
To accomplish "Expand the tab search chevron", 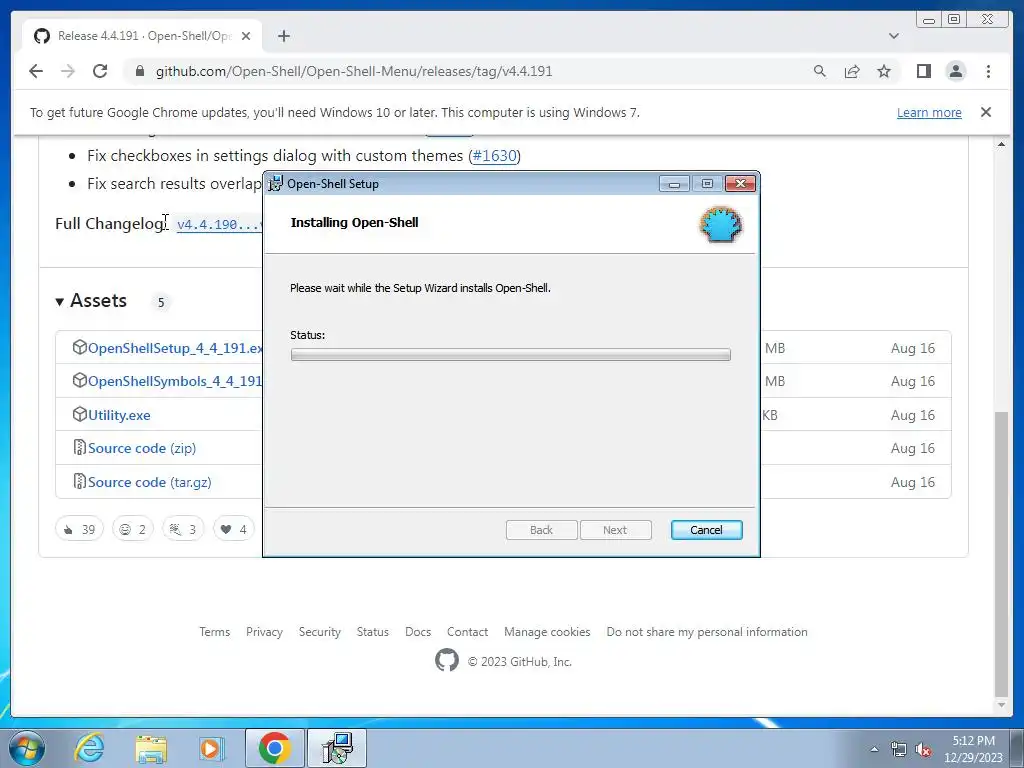I will tap(893, 36).
